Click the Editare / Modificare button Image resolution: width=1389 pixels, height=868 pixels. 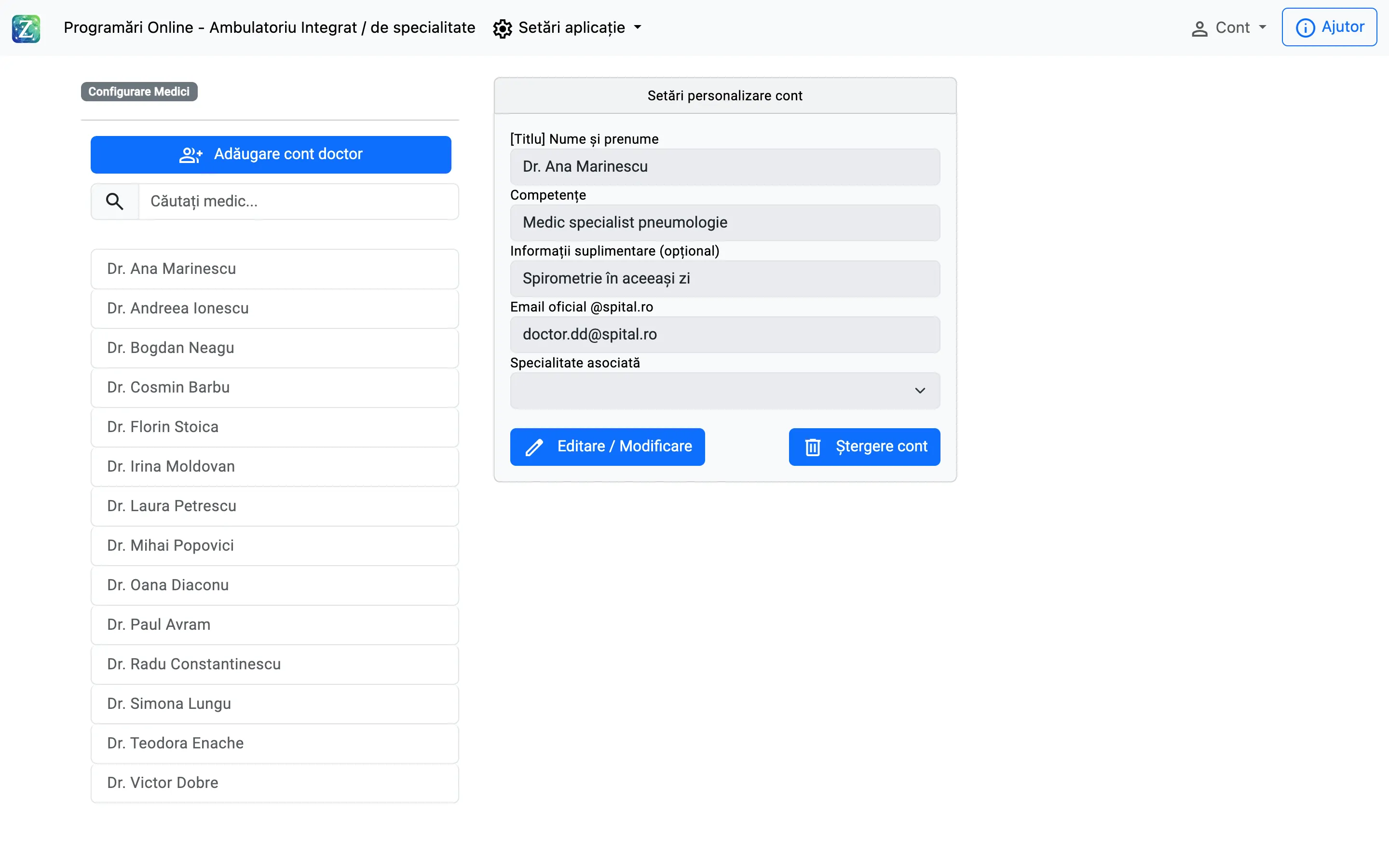[607, 447]
